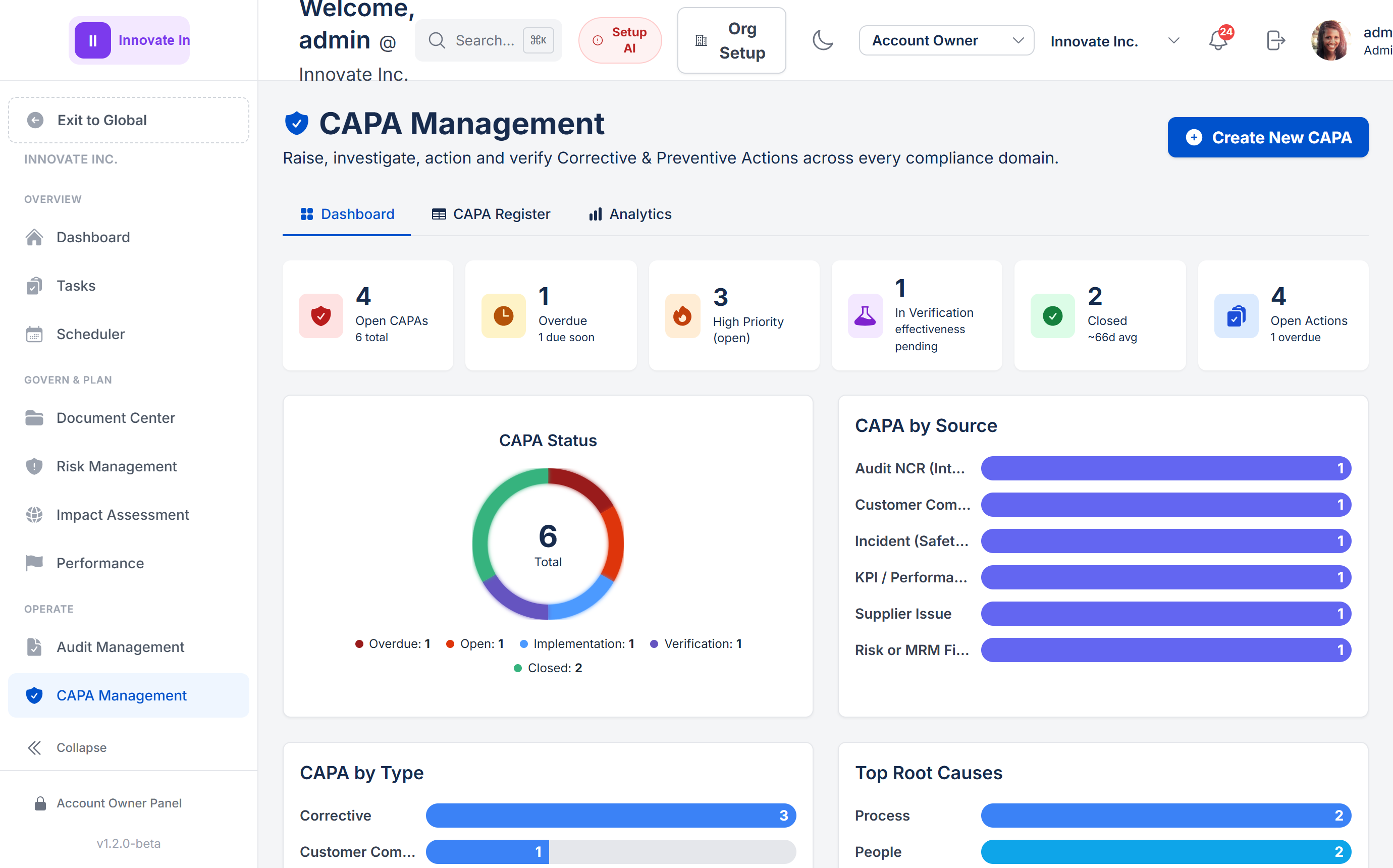Click 'Verification: 1' legend text

click(x=703, y=644)
